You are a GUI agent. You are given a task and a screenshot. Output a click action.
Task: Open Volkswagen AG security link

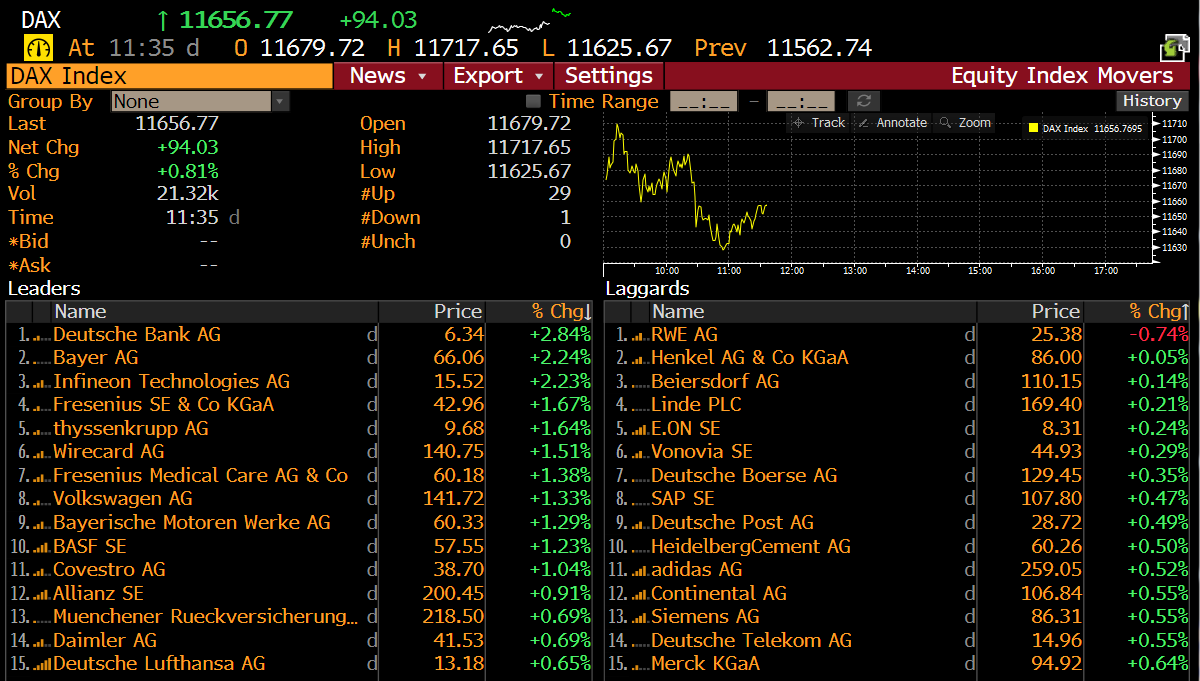coord(123,499)
